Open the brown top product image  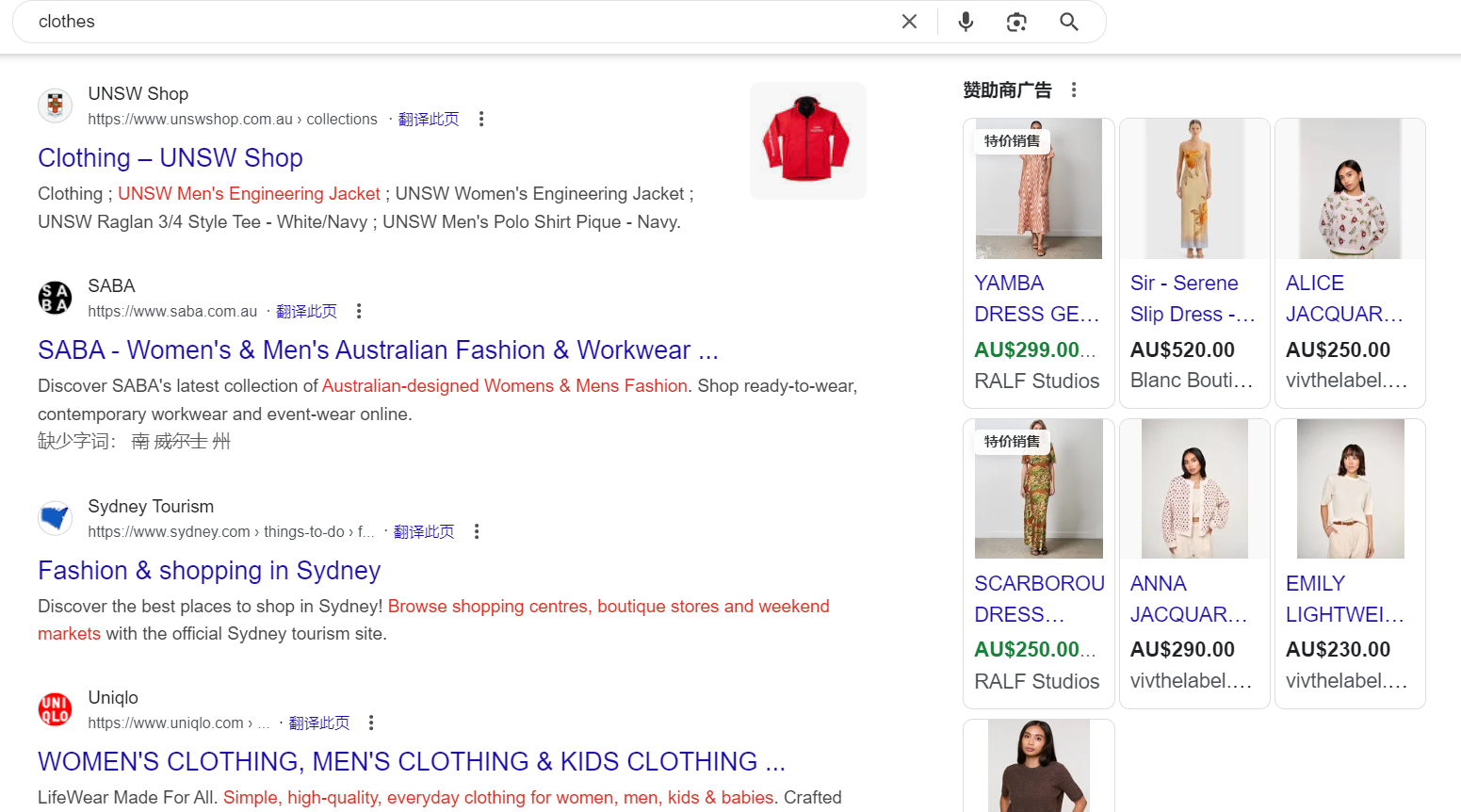1039,766
